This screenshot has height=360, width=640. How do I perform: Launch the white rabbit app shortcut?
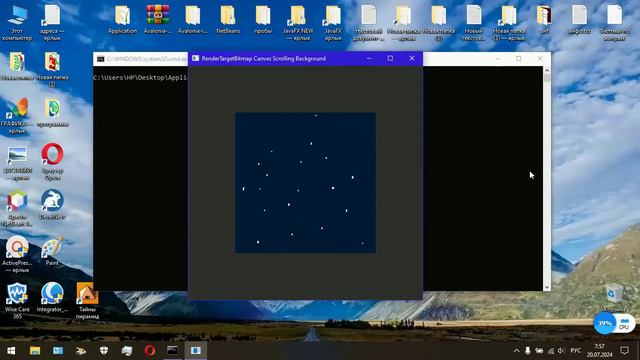pyautogui.click(x=52, y=205)
